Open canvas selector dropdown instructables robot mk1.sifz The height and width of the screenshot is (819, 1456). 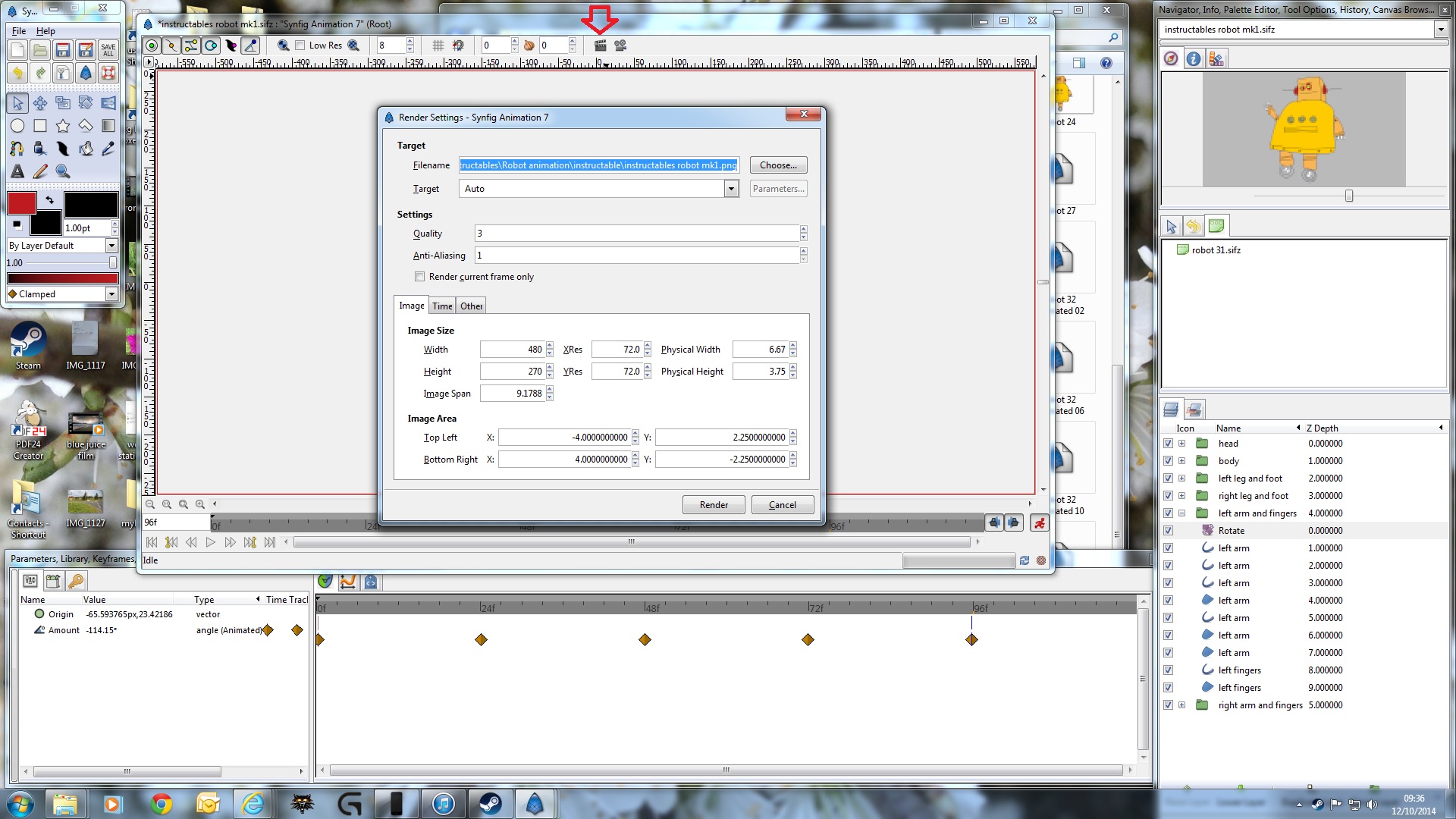tap(1304, 30)
